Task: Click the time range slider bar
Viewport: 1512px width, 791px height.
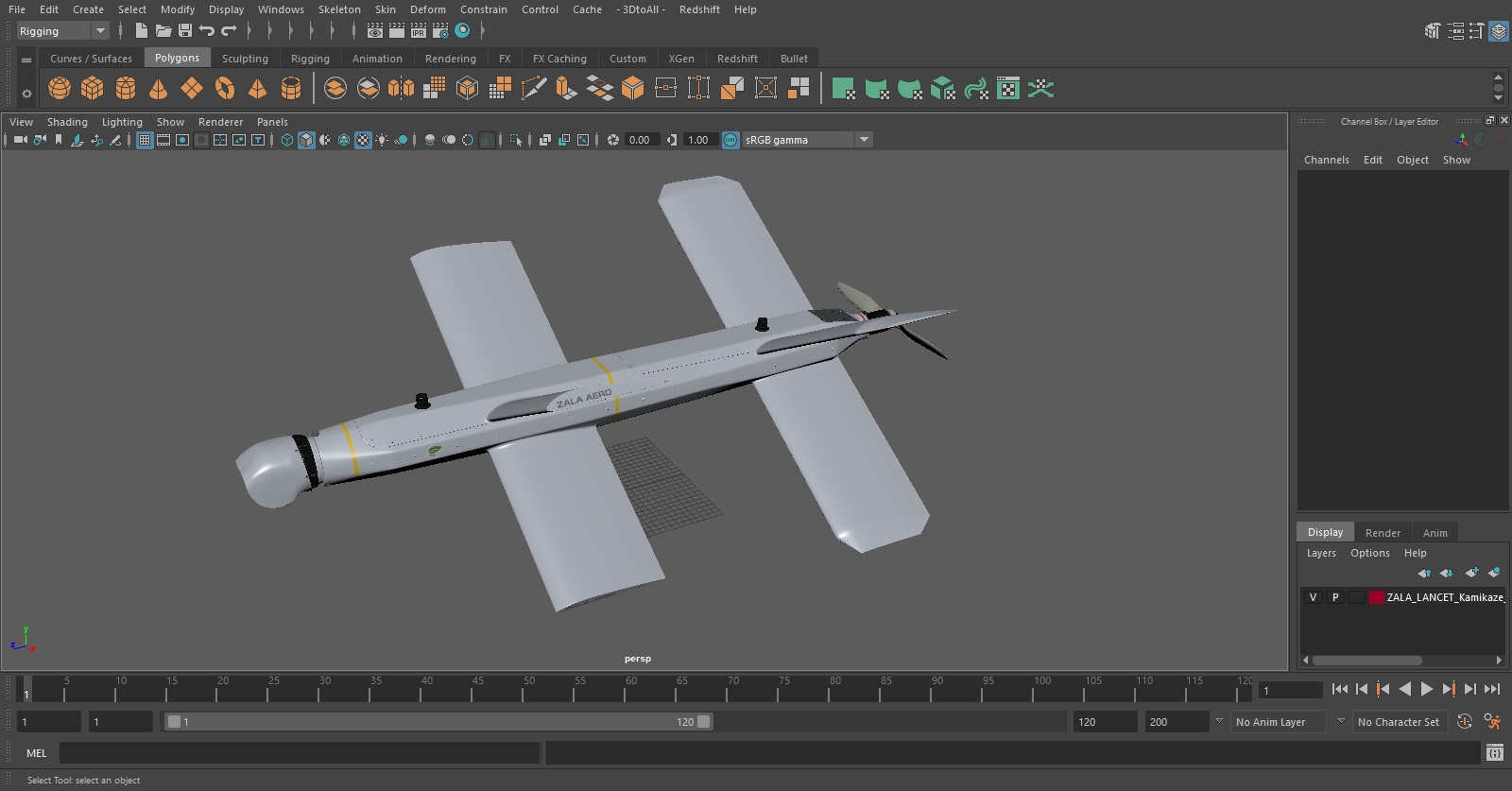Action: coord(439,722)
